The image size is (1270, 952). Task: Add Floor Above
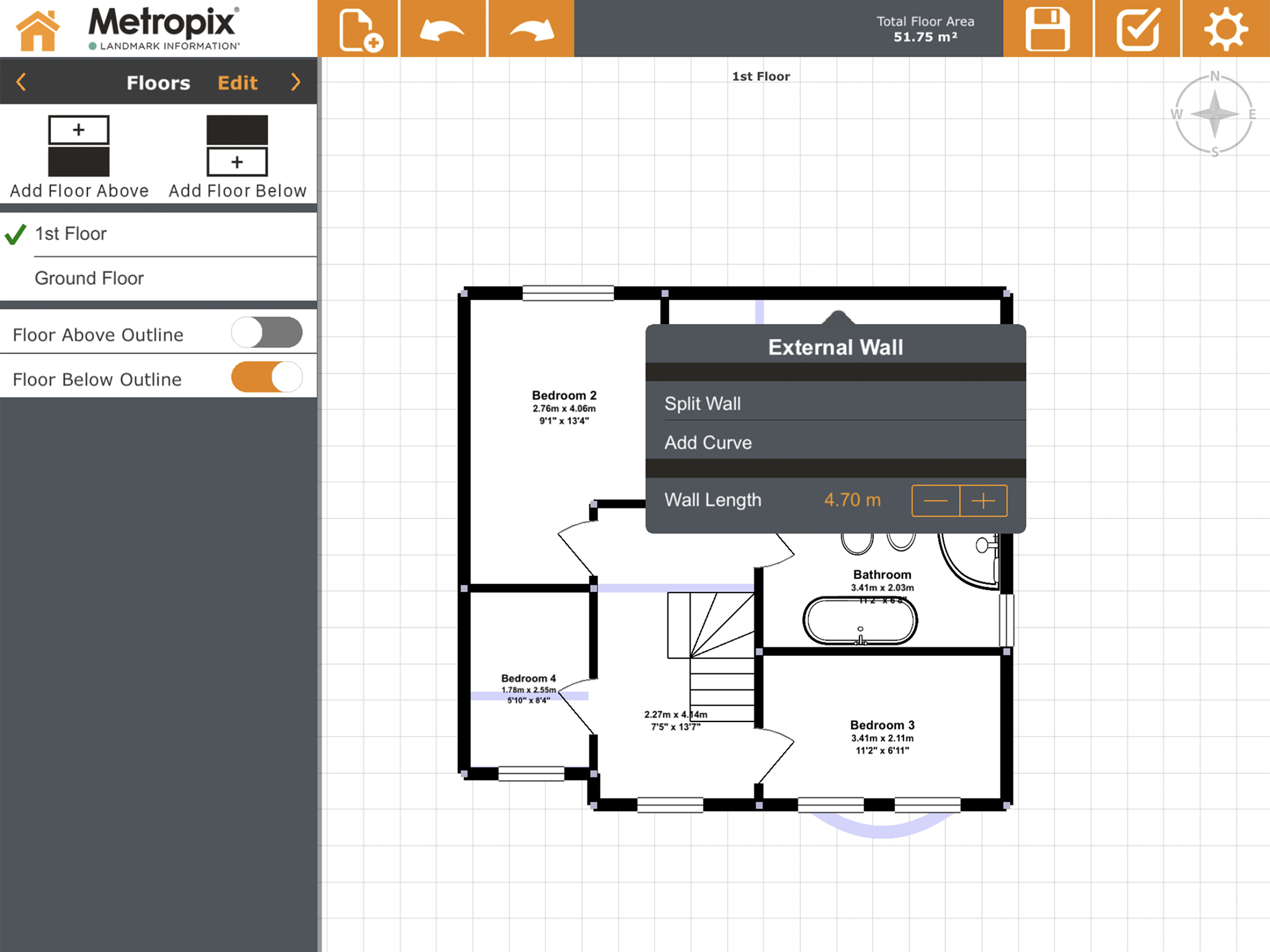(79, 157)
